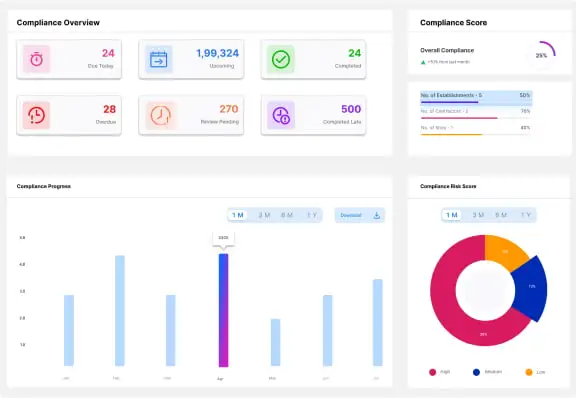
Task: Click the Due Today stopwatch icon
Action: (36, 59)
